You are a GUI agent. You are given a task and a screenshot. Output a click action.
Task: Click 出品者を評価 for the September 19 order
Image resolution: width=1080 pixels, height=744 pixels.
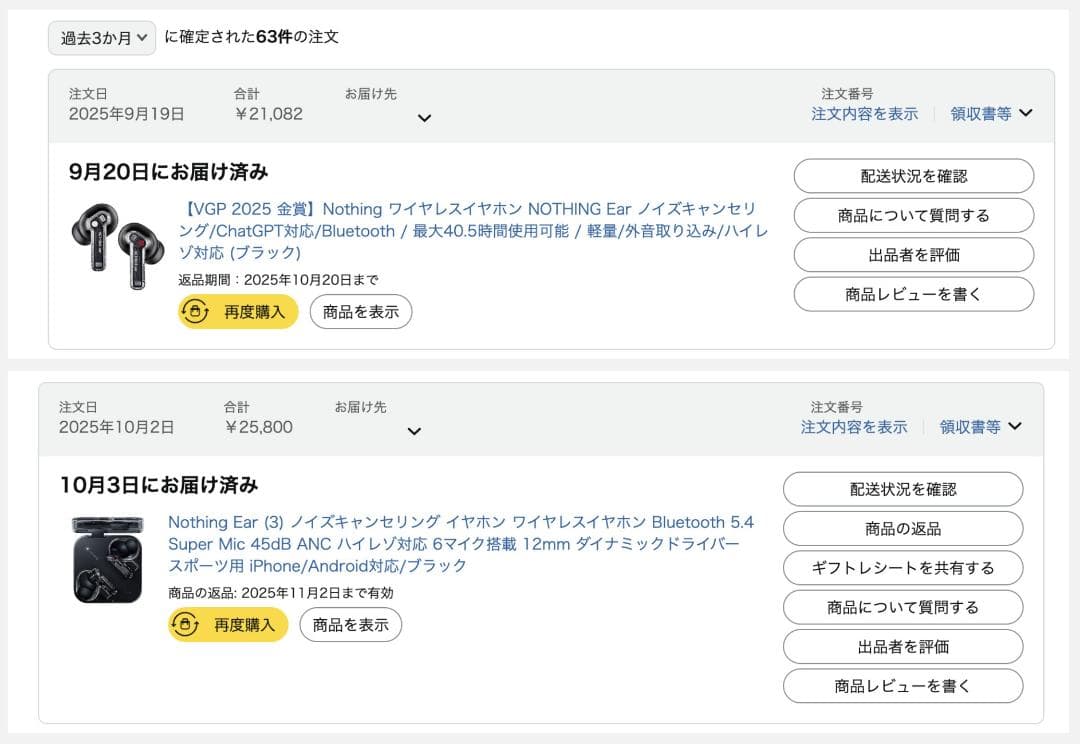coord(913,255)
